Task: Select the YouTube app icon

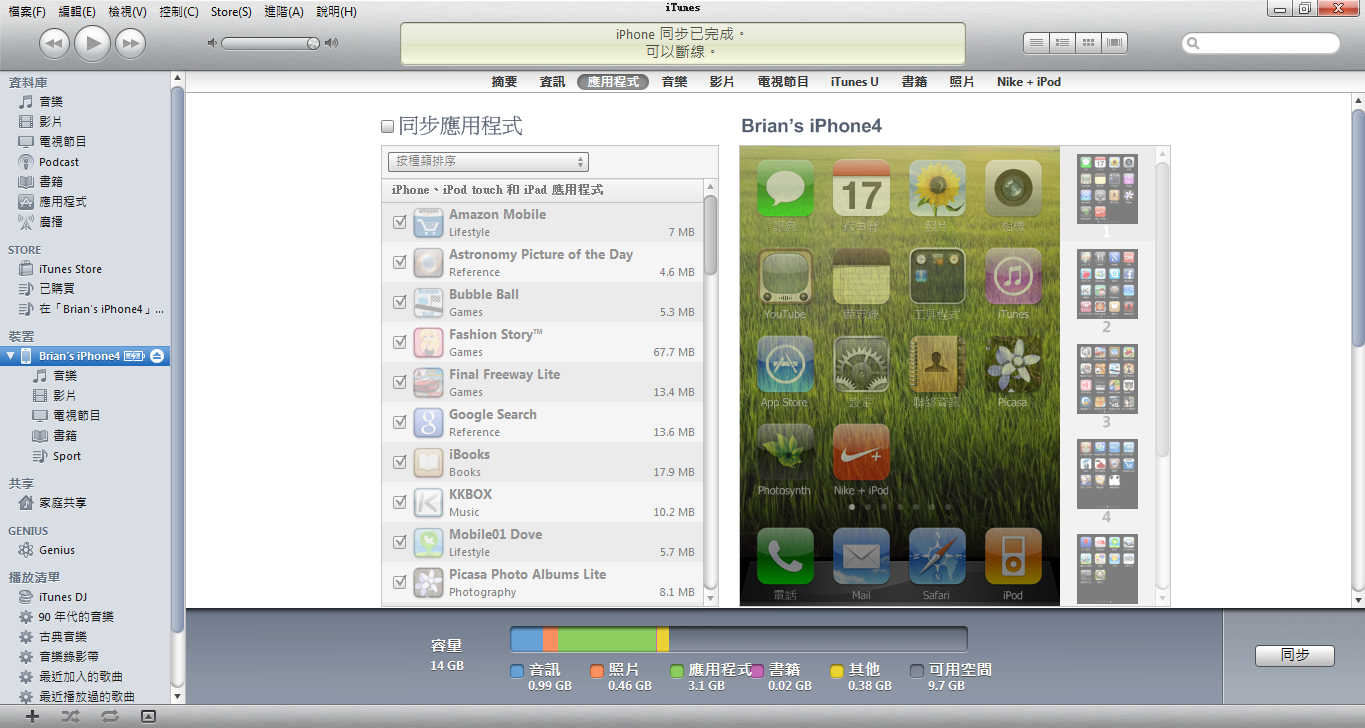Action: [785, 276]
